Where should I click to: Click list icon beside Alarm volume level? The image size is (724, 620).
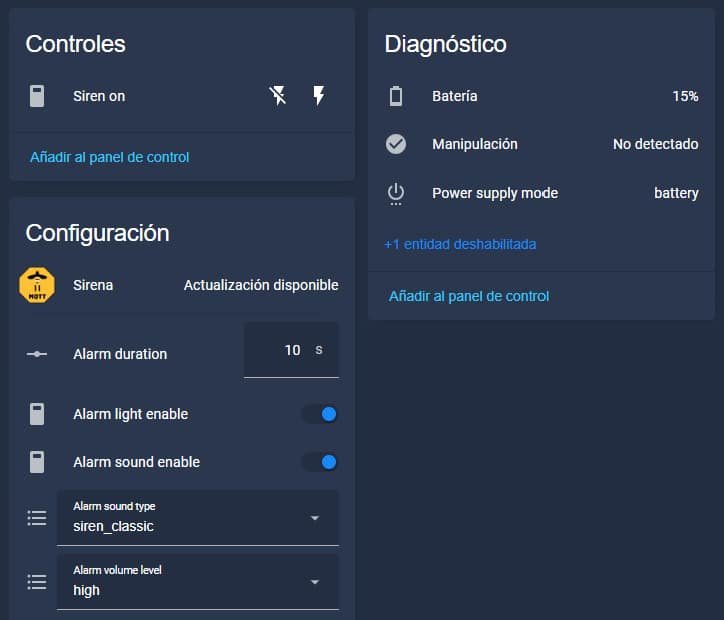click(37, 582)
